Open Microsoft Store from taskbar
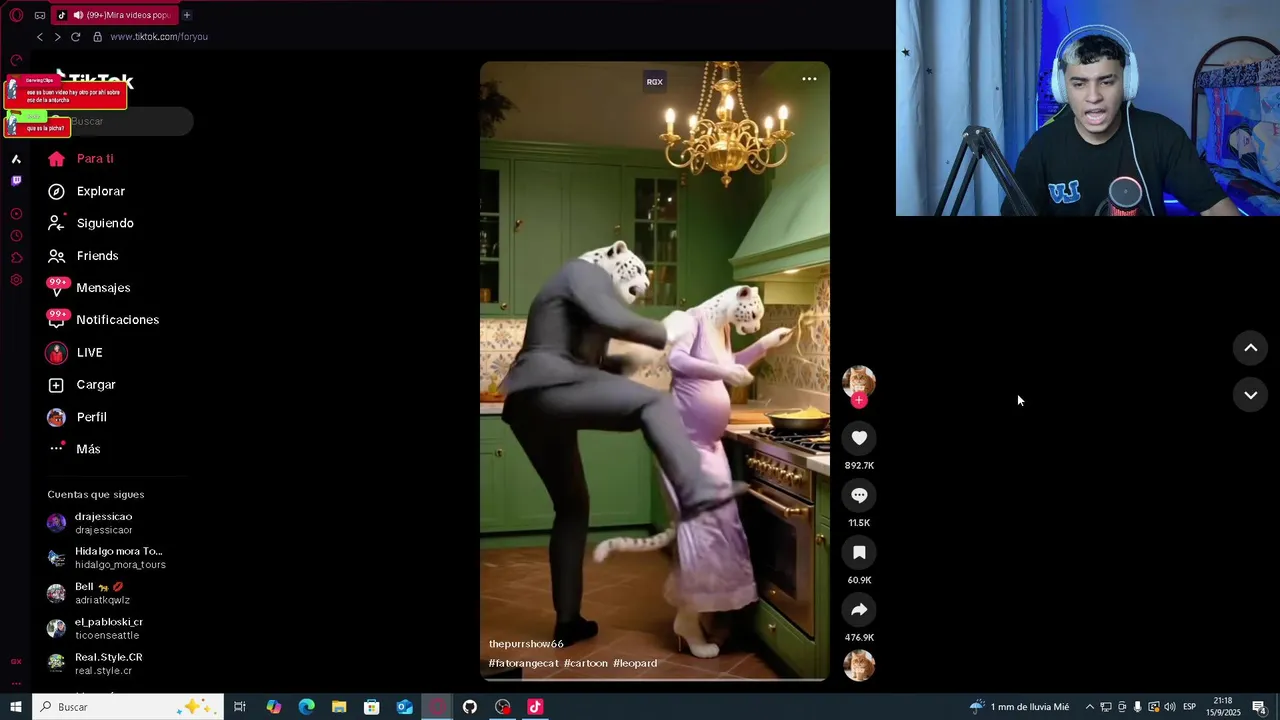Image resolution: width=1280 pixels, height=720 pixels. coord(372,707)
